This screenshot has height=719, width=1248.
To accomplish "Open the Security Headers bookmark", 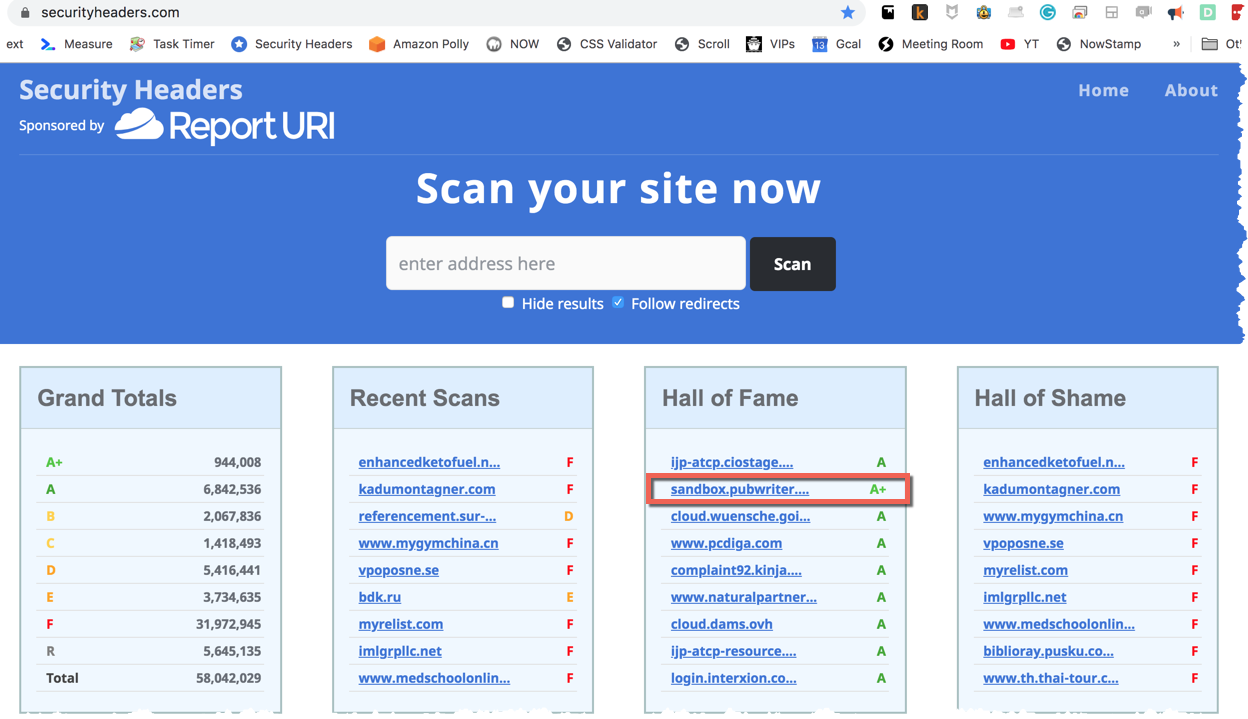I will [291, 44].
